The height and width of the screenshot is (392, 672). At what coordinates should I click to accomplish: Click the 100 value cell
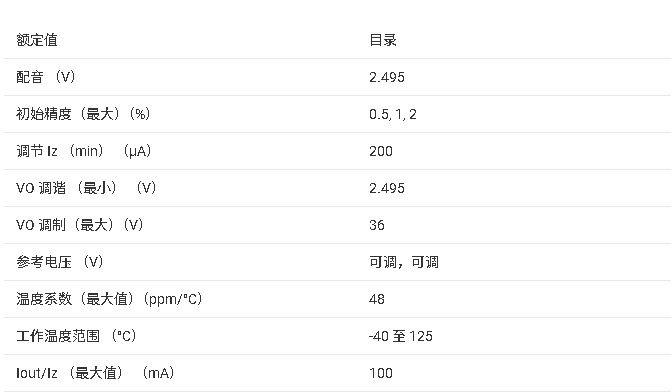pyautogui.click(x=381, y=373)
